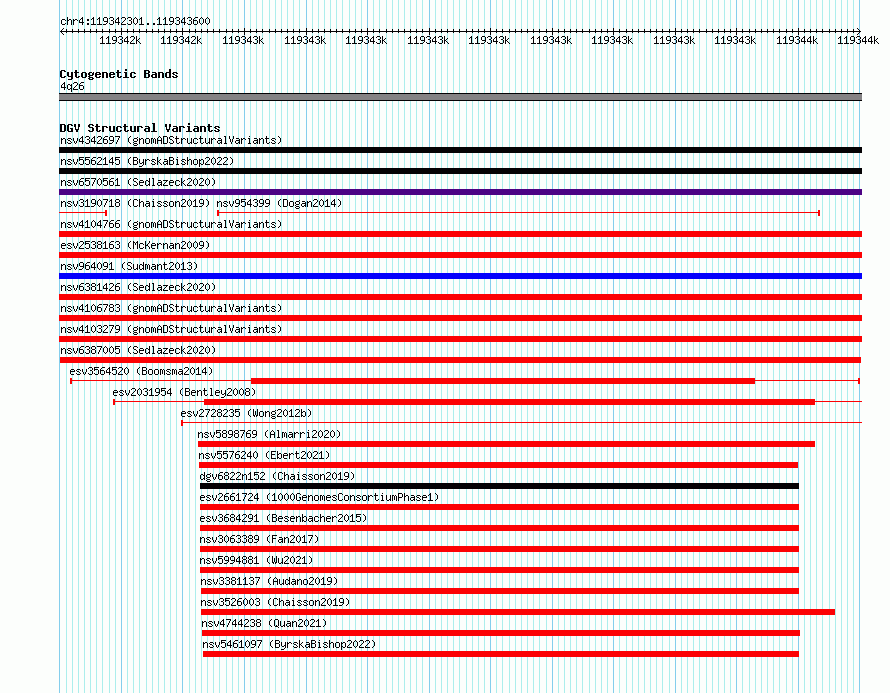Click the red bar under nsv5898769

click(506, 444)
